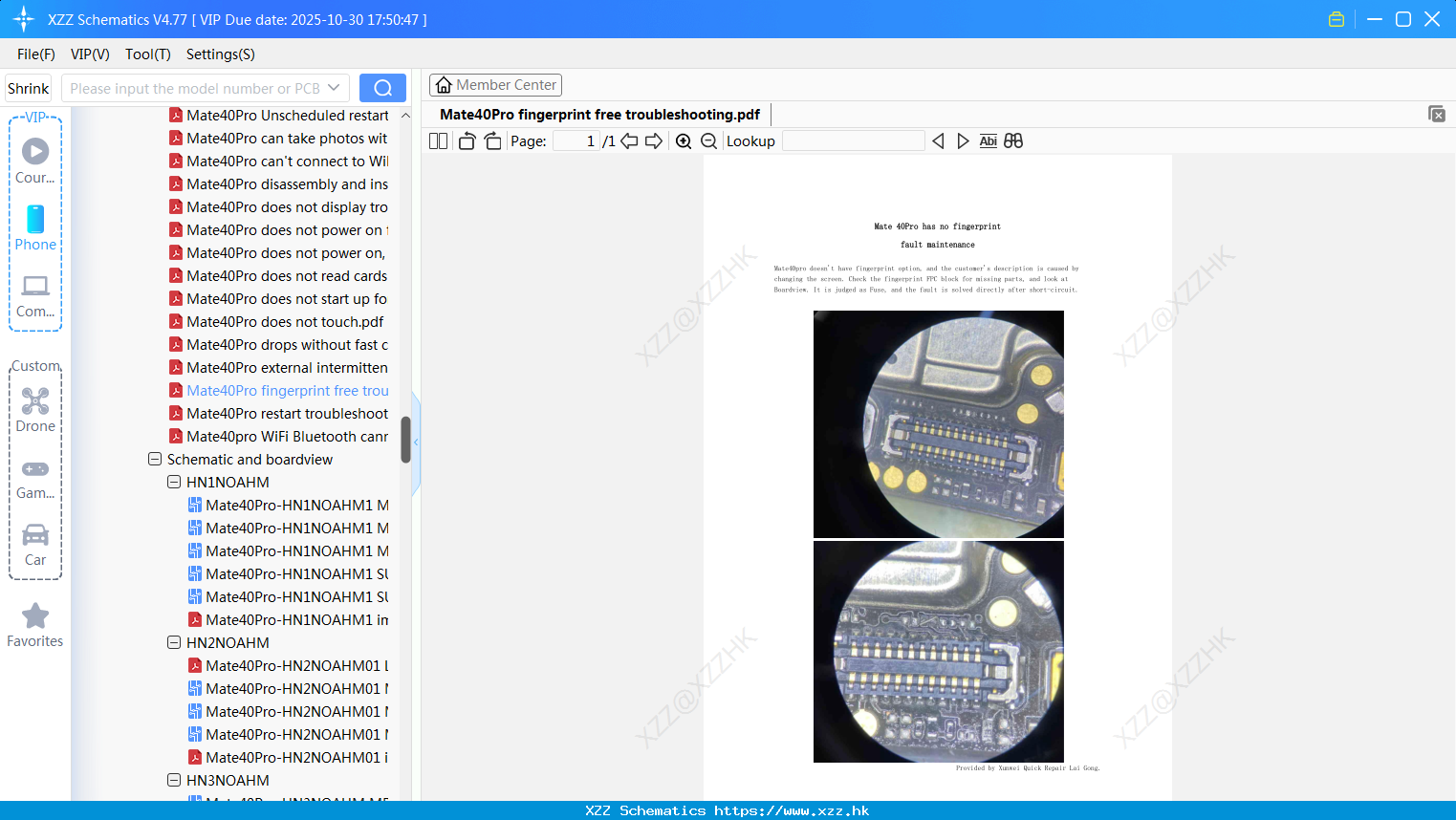Click the Shrink button
The height and width of the screenshot is (820, 1456).
point(28,88)
